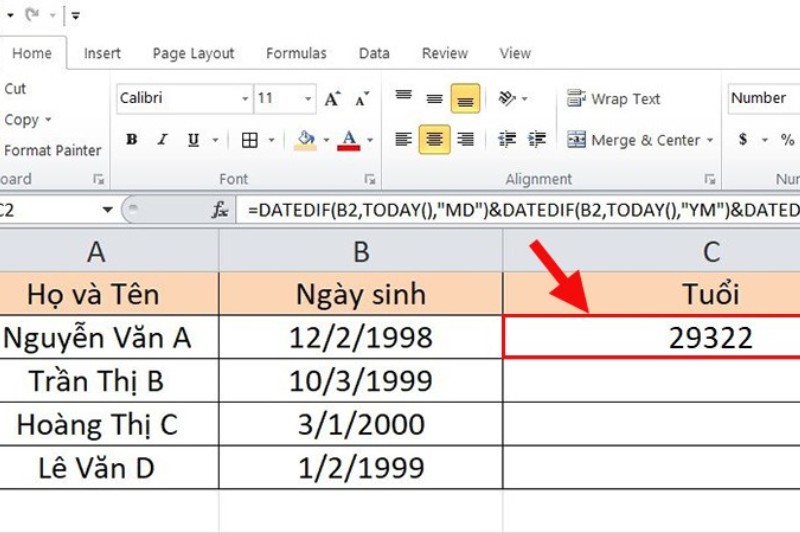The width and height of the screenshot is (800, 533).
Task: Apply Underline formatting
Action: coord(193,139)
